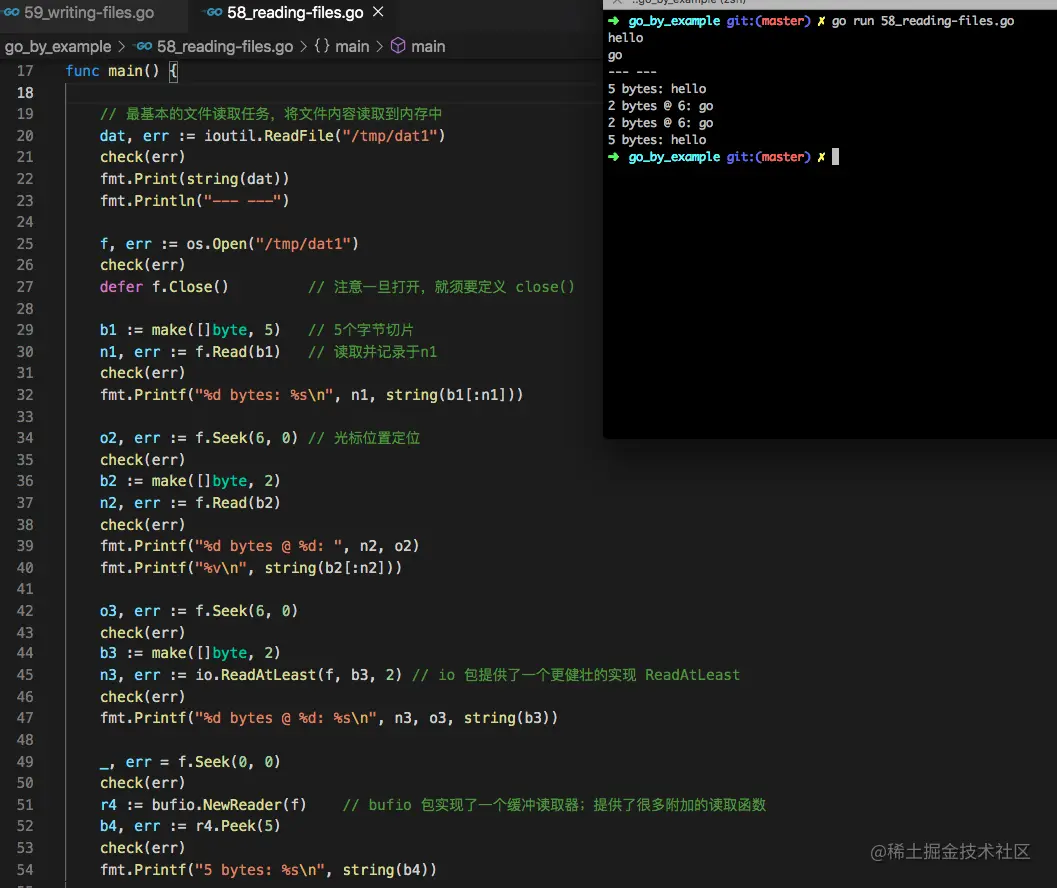Image resolution: width=1057 pixels, height=888 pixels.
Task: Click the text 'func main()' in line 17
Action: pos(112,71)
